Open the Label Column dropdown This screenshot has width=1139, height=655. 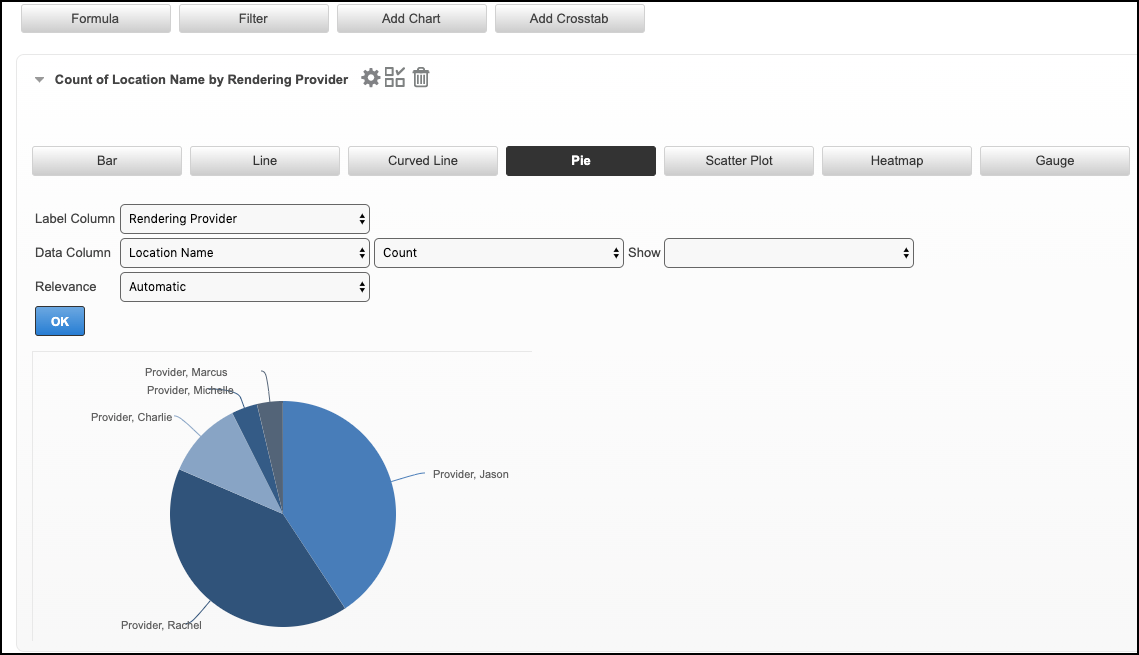click(244, 219)
